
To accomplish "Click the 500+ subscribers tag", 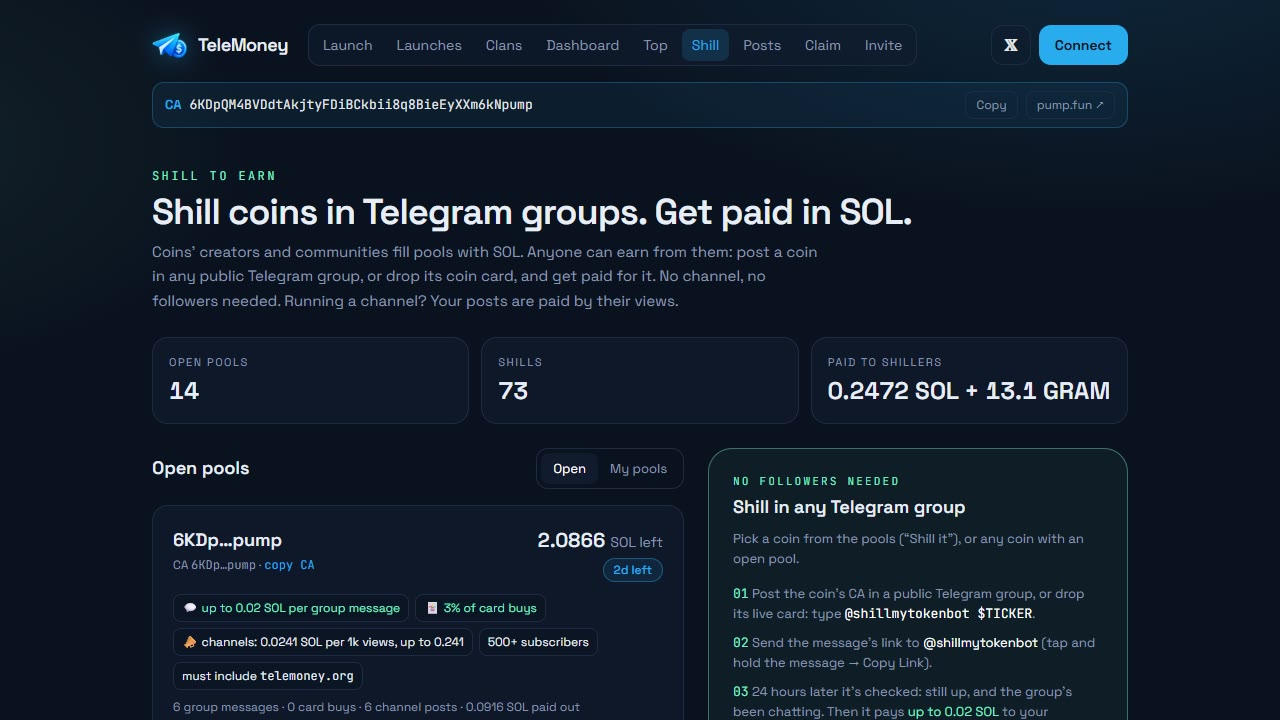I will (538, 642).
